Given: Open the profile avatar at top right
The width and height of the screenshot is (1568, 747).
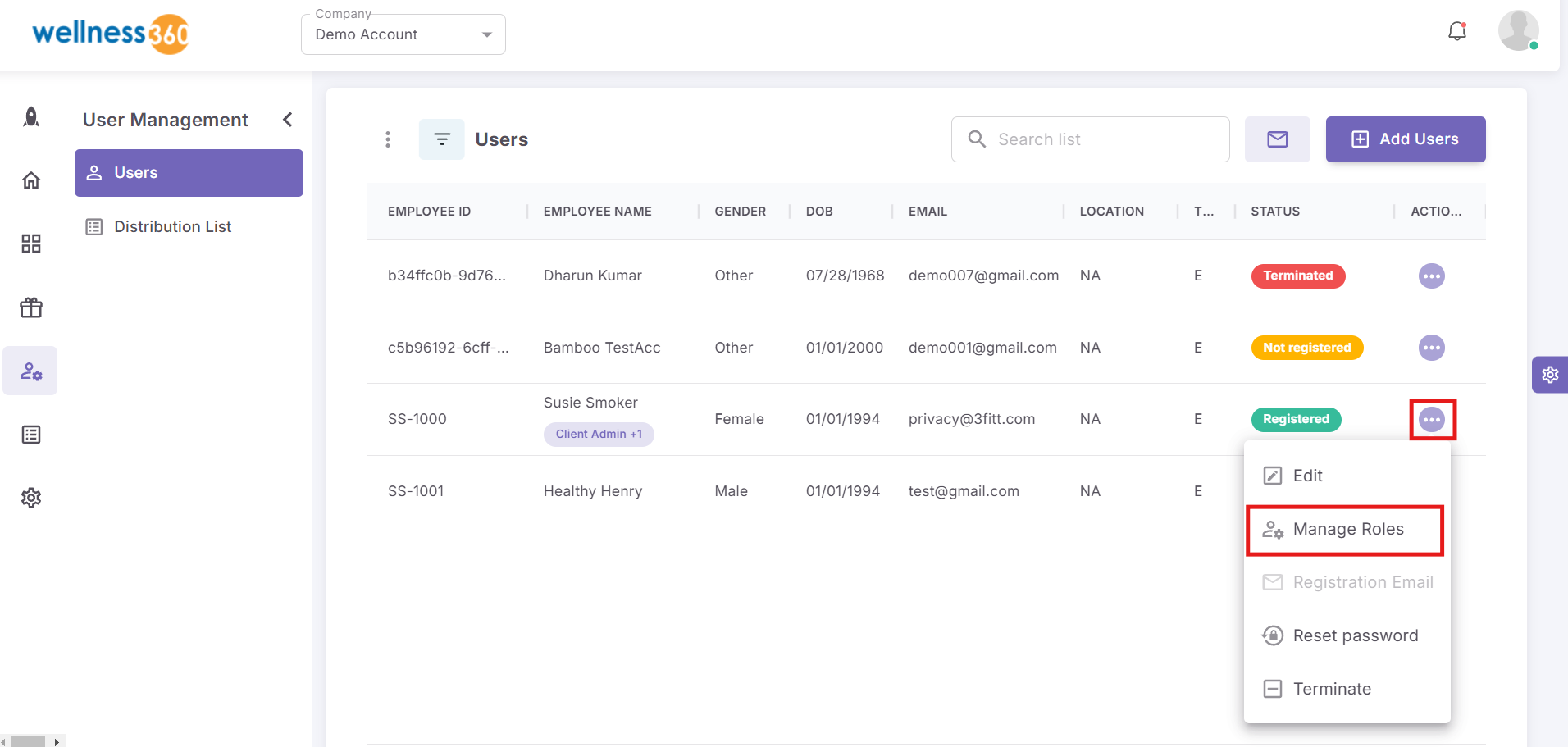Looking at the screenshot, I should (1518, 31).
